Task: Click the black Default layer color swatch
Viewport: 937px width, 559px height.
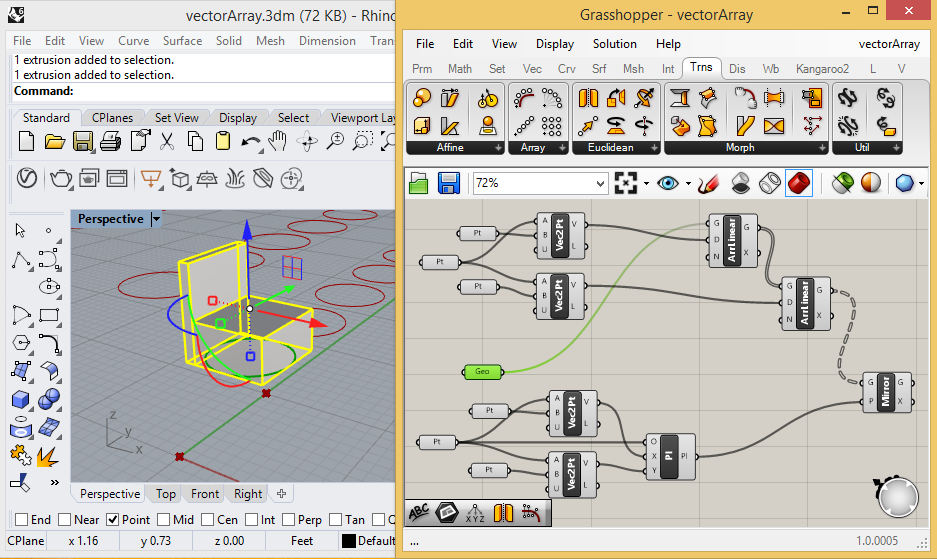Action: (349, 541)
